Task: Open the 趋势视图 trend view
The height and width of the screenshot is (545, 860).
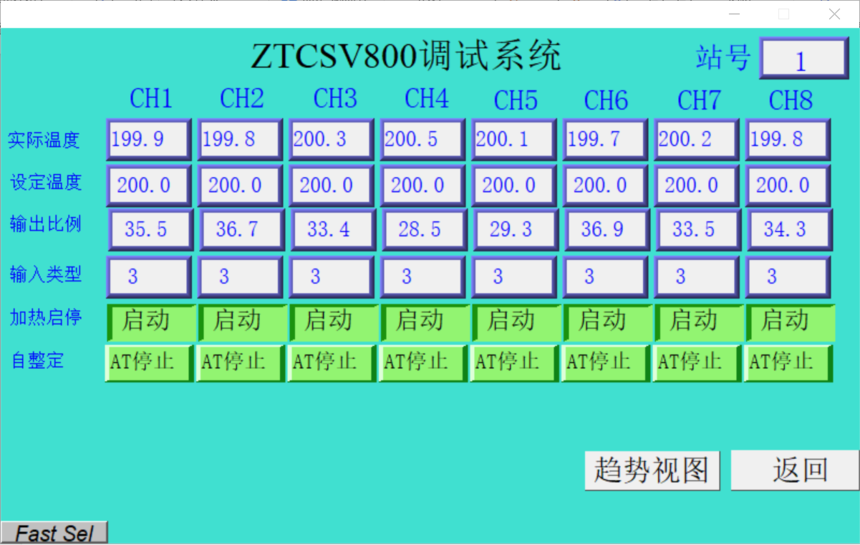Action: [x=652, y=470]
